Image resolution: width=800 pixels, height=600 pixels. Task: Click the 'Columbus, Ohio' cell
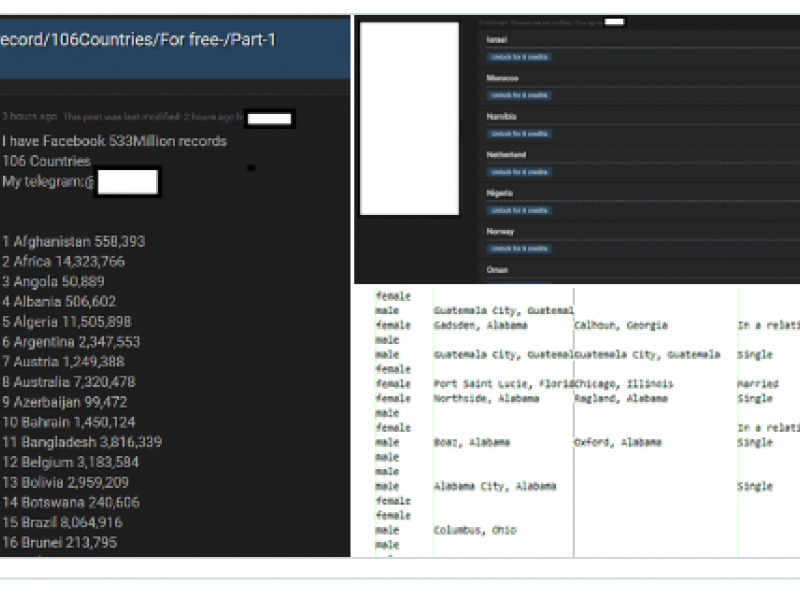pos(475,531)
